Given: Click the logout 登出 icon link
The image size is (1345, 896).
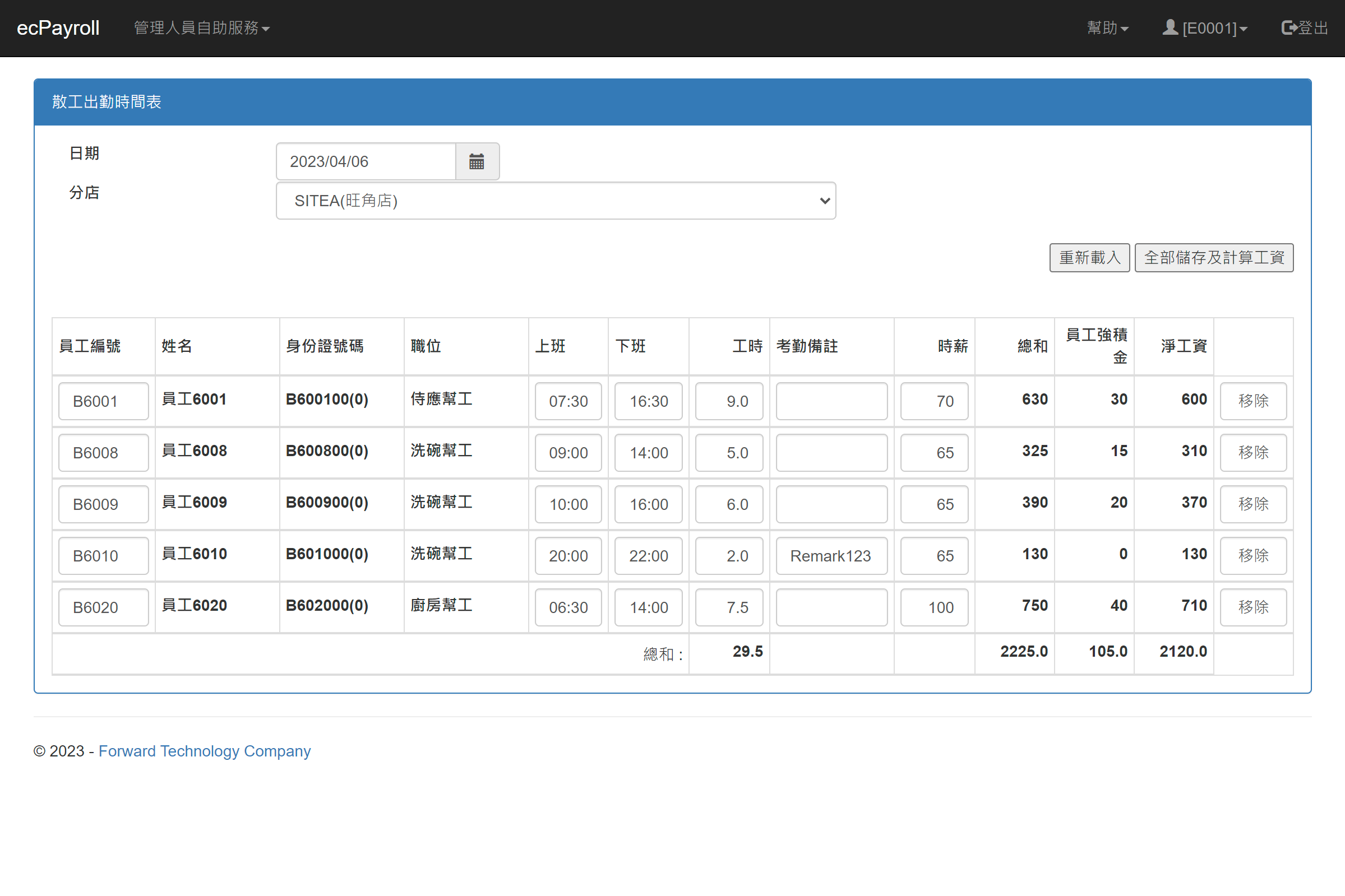Looking at the screenshot, I should (1305, 27).
